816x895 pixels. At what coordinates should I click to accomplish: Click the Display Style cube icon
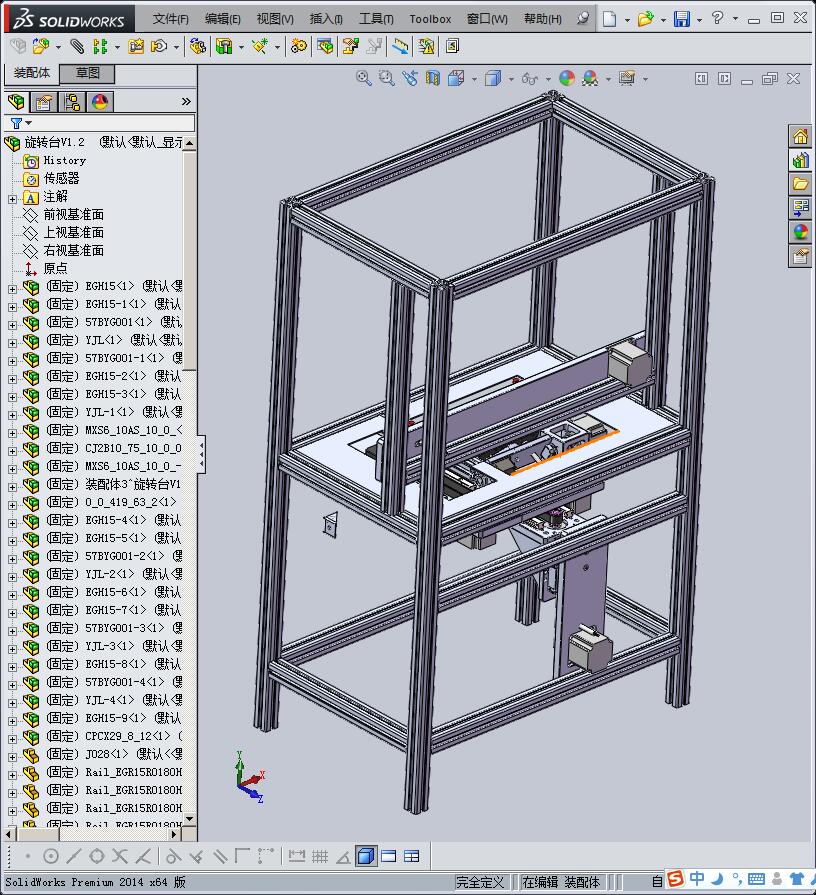point(492,78)
